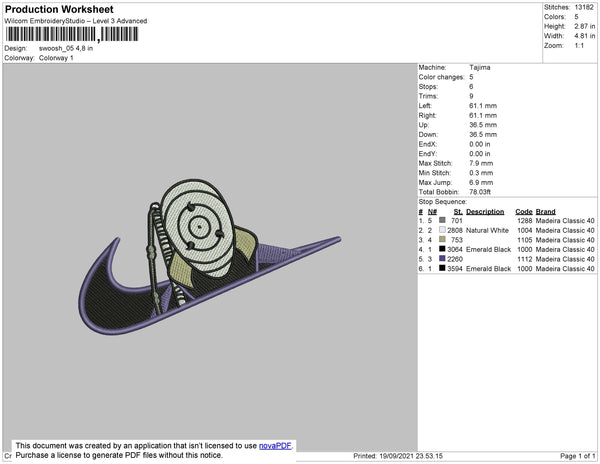Select the Production Worksheet title
The width and height of the screenshot is (600, 464).
click(x=59, y=9)
